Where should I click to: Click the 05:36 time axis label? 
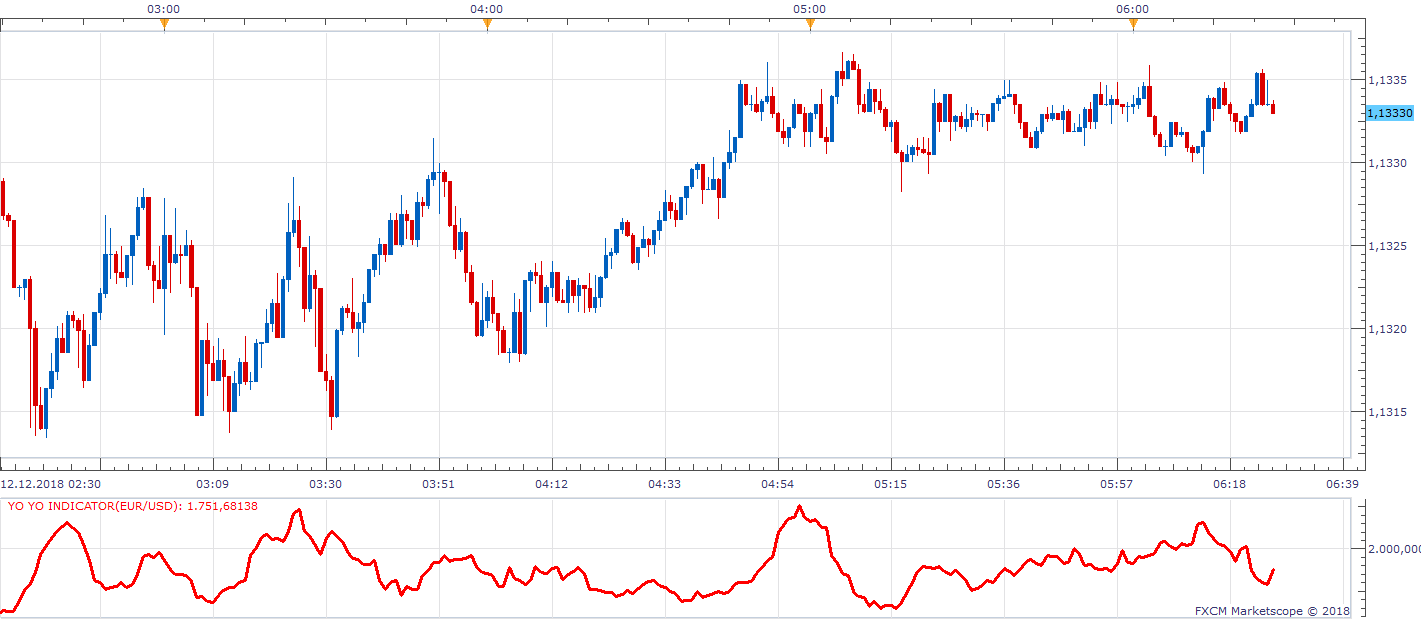[1003, 484]
